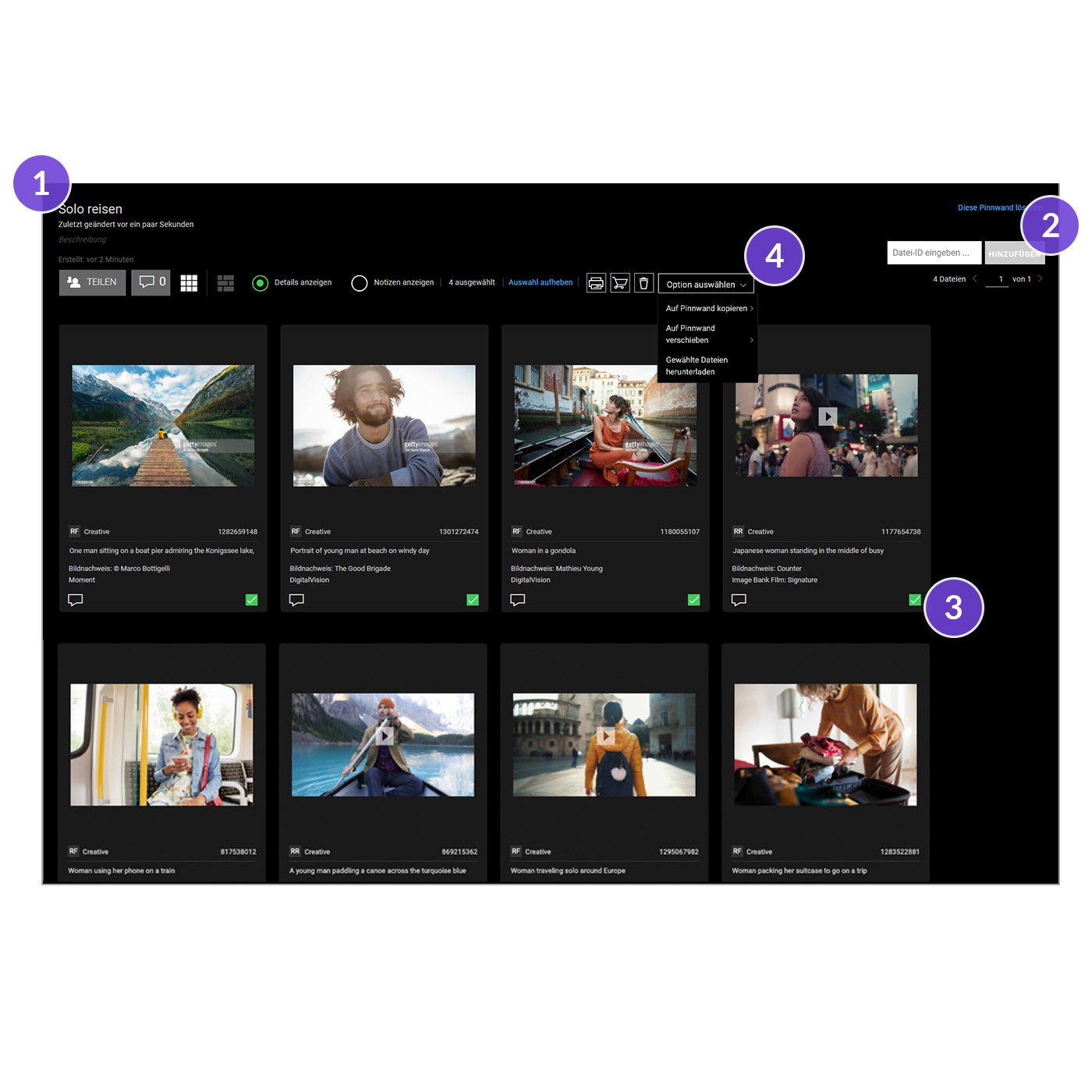The width and height of the screenshot is (1092, 1092).
Task: Click '4 Dateien' file count
Action: click(x=949, y=279)
